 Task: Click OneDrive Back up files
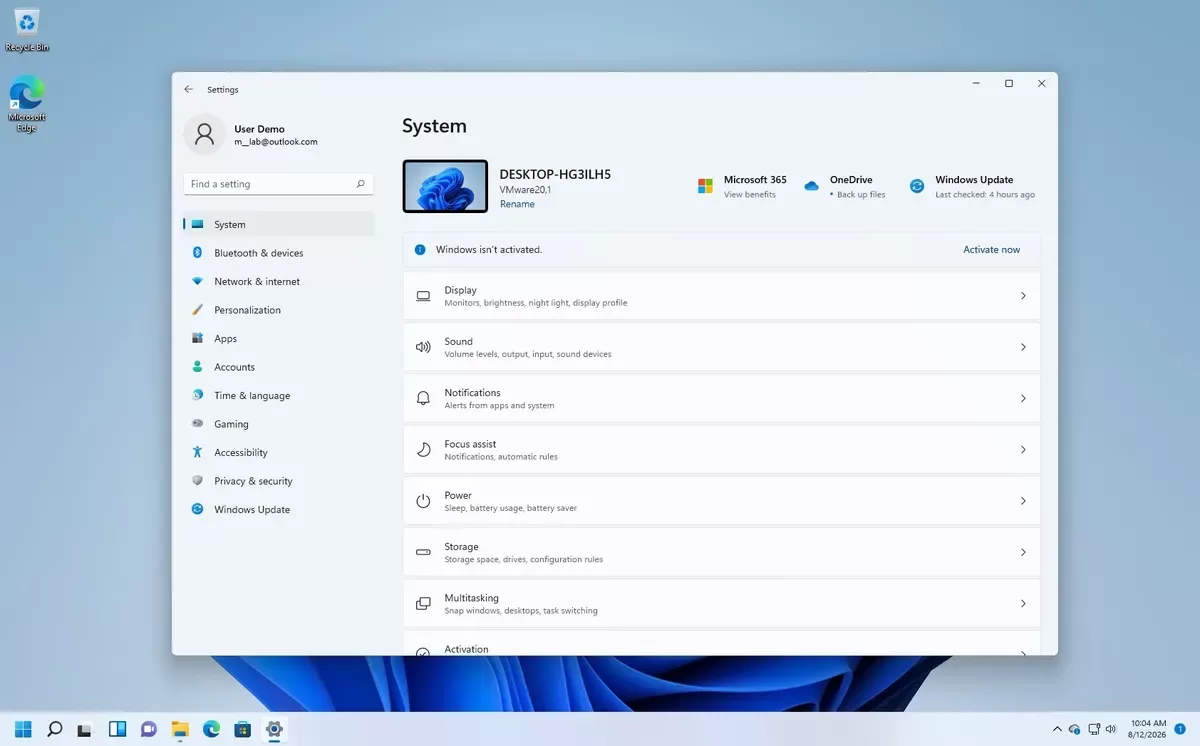pyautogui.click(x=861, y=195)
